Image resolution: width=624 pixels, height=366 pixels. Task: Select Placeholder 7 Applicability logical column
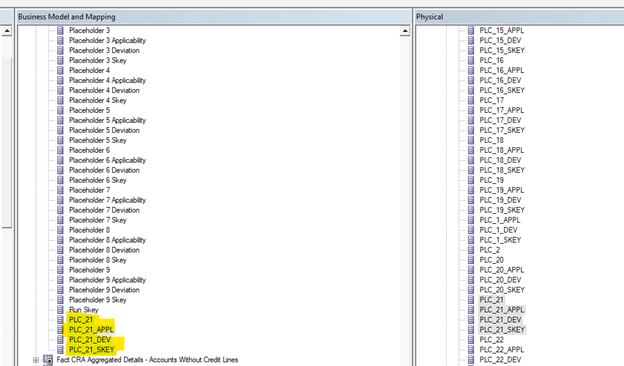point(107,200)
